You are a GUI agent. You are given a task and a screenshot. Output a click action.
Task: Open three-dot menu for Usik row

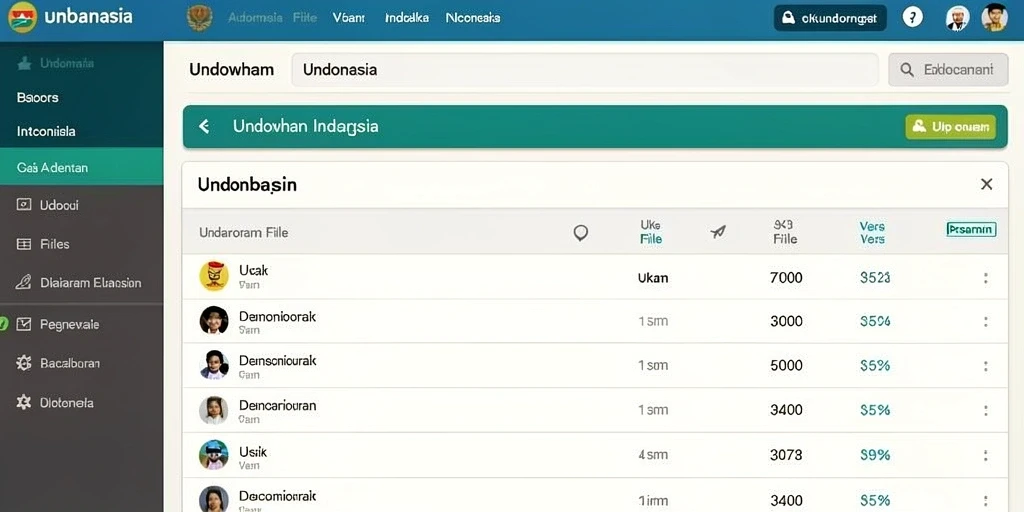coord(985,455)
